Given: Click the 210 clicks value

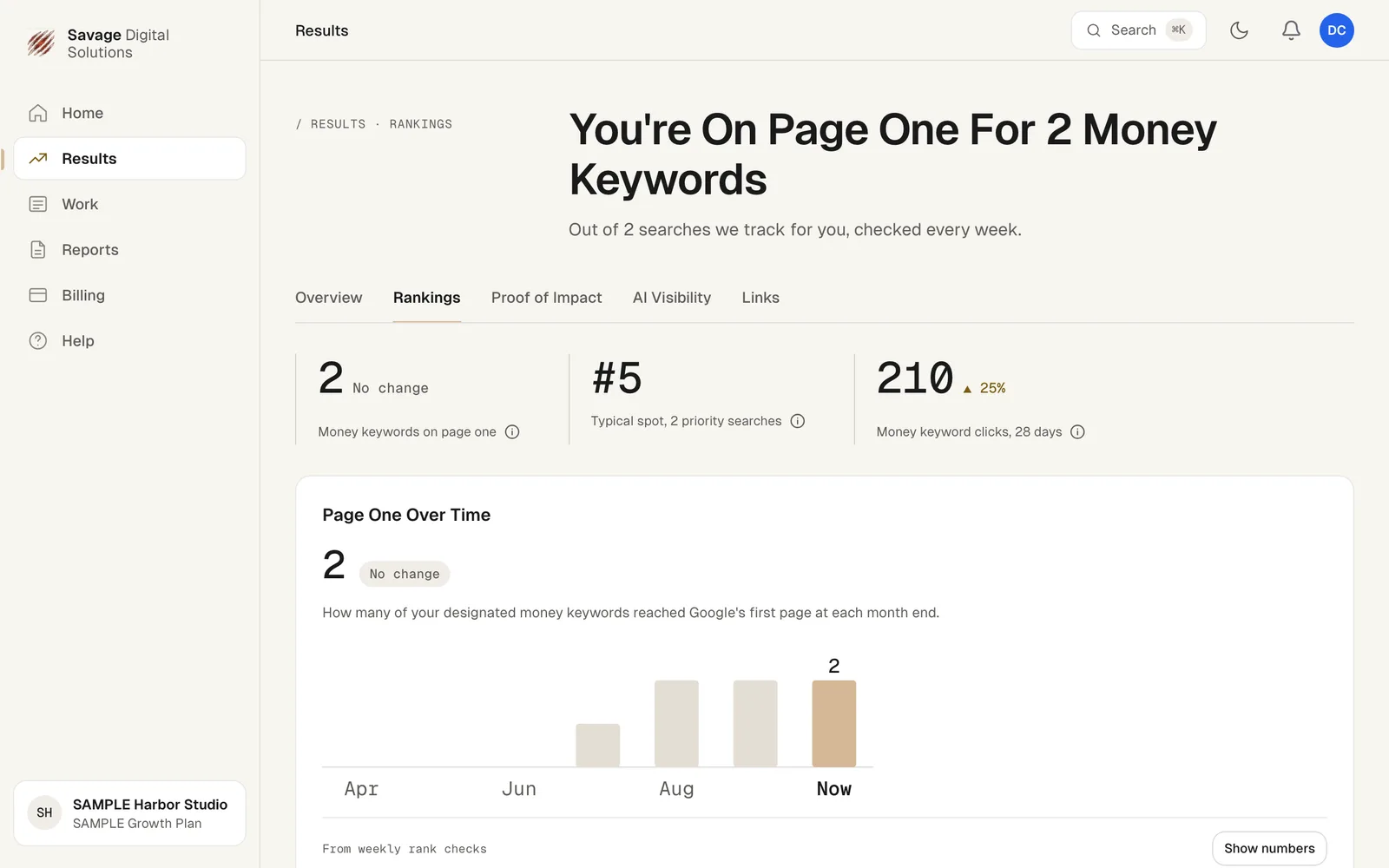Looking at the screenshot, I should point(915,378).
